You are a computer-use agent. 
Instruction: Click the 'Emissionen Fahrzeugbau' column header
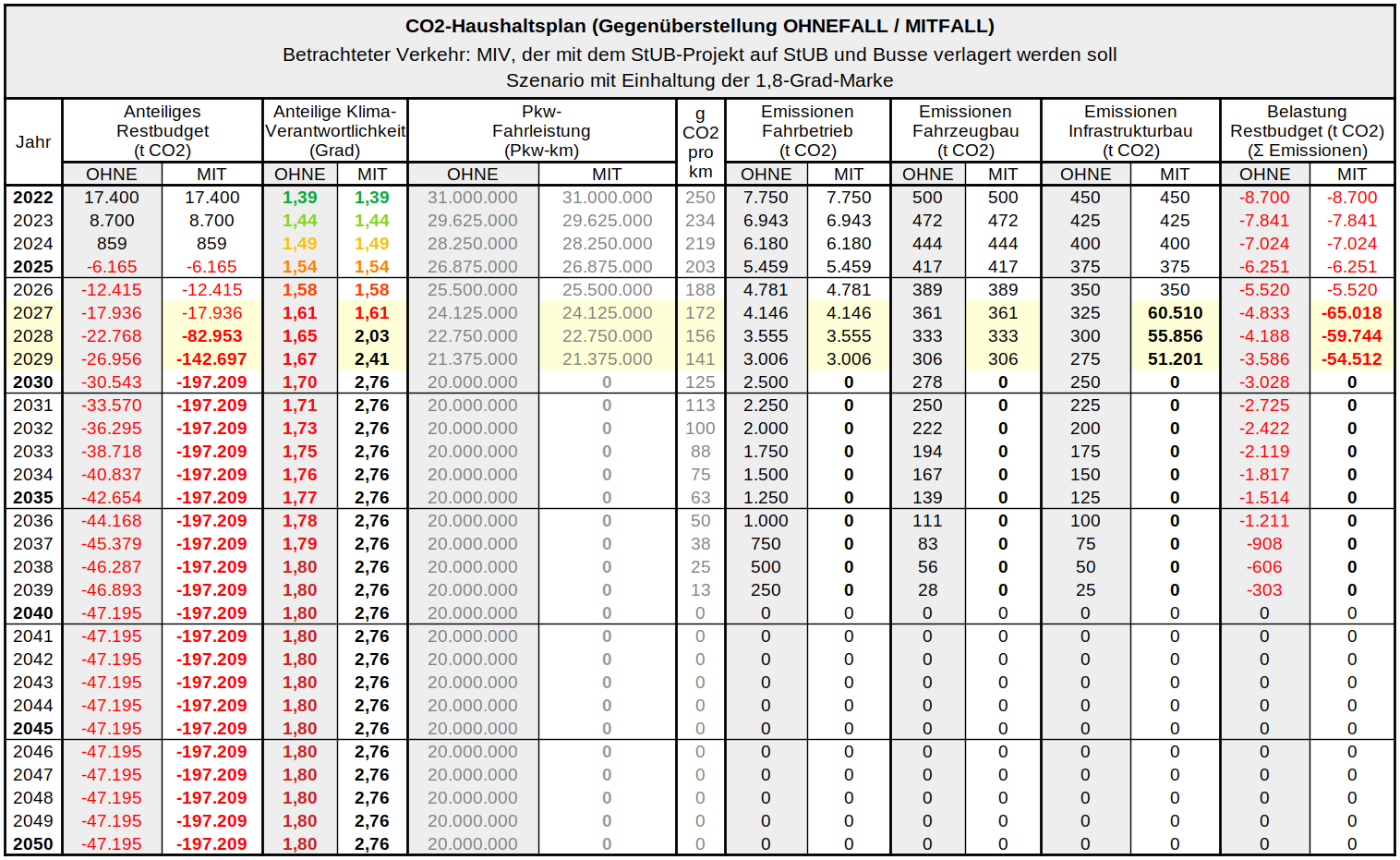[x=965, y=131]
